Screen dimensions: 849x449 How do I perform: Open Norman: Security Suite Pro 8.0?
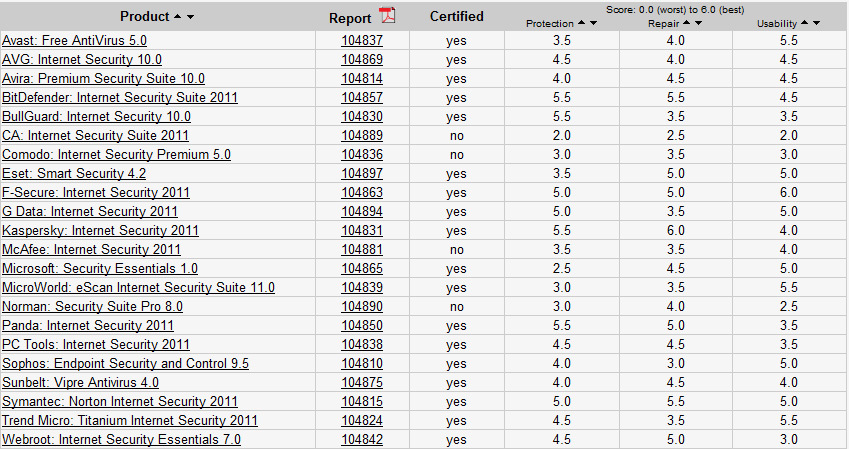point(92,306)
